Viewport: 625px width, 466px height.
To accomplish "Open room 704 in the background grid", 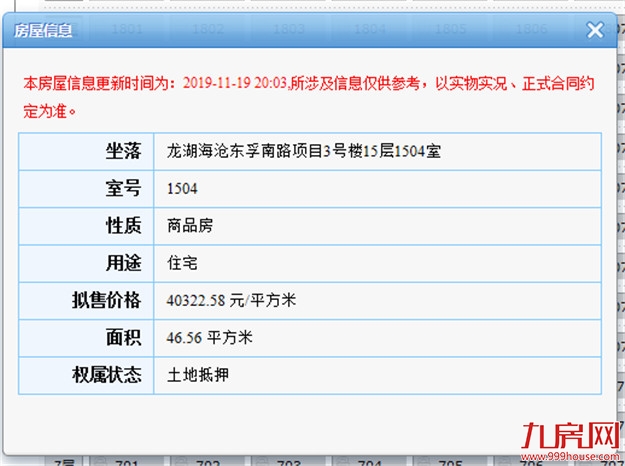I will (x=370, y=462).
